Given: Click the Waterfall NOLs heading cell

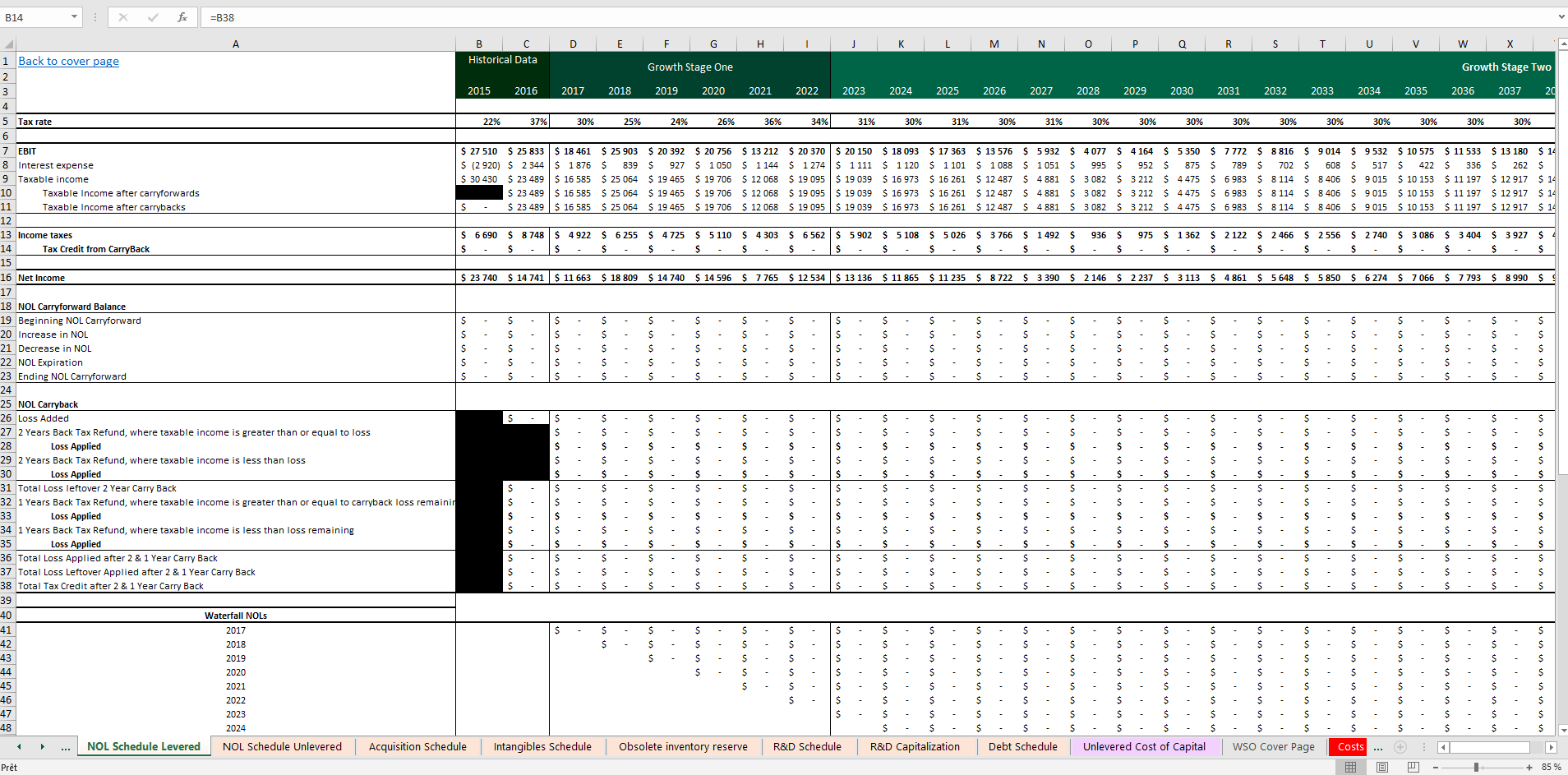Looking at the screenshot, I should (236, 616).
